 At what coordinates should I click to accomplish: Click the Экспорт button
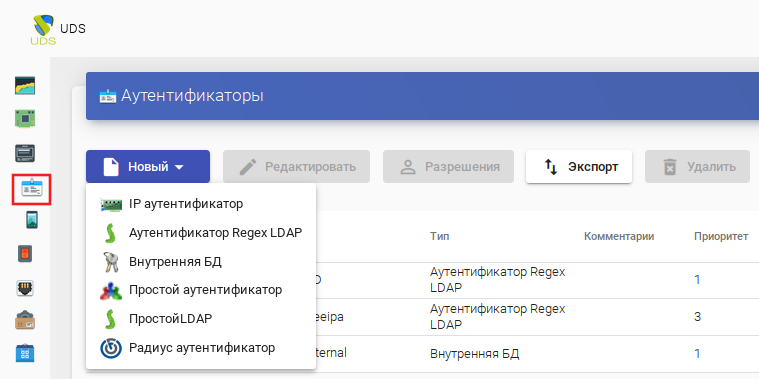[579, 167]
